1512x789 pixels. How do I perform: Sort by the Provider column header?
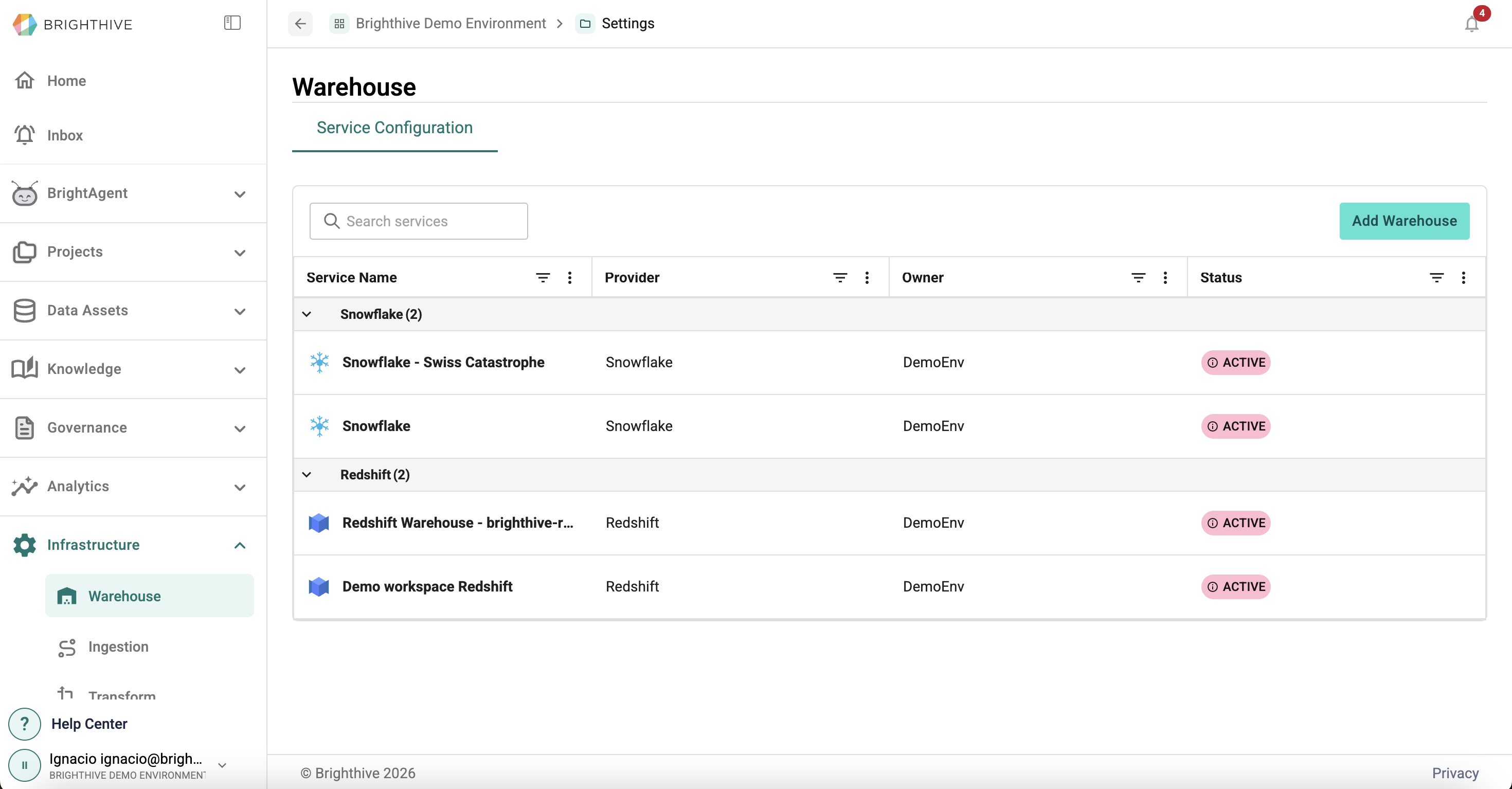coord(632,278)
